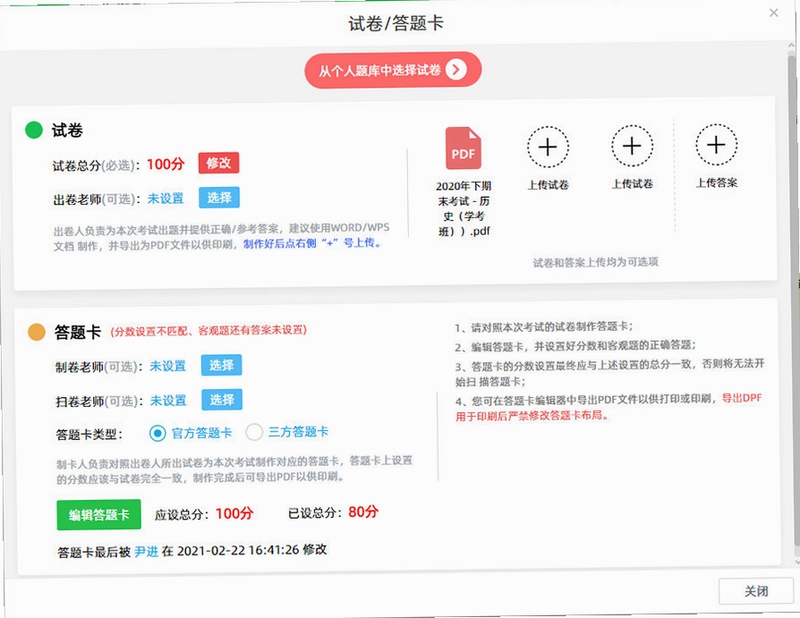
Task: Select the 官方答题卡 radio option
Action: (158, 433)
